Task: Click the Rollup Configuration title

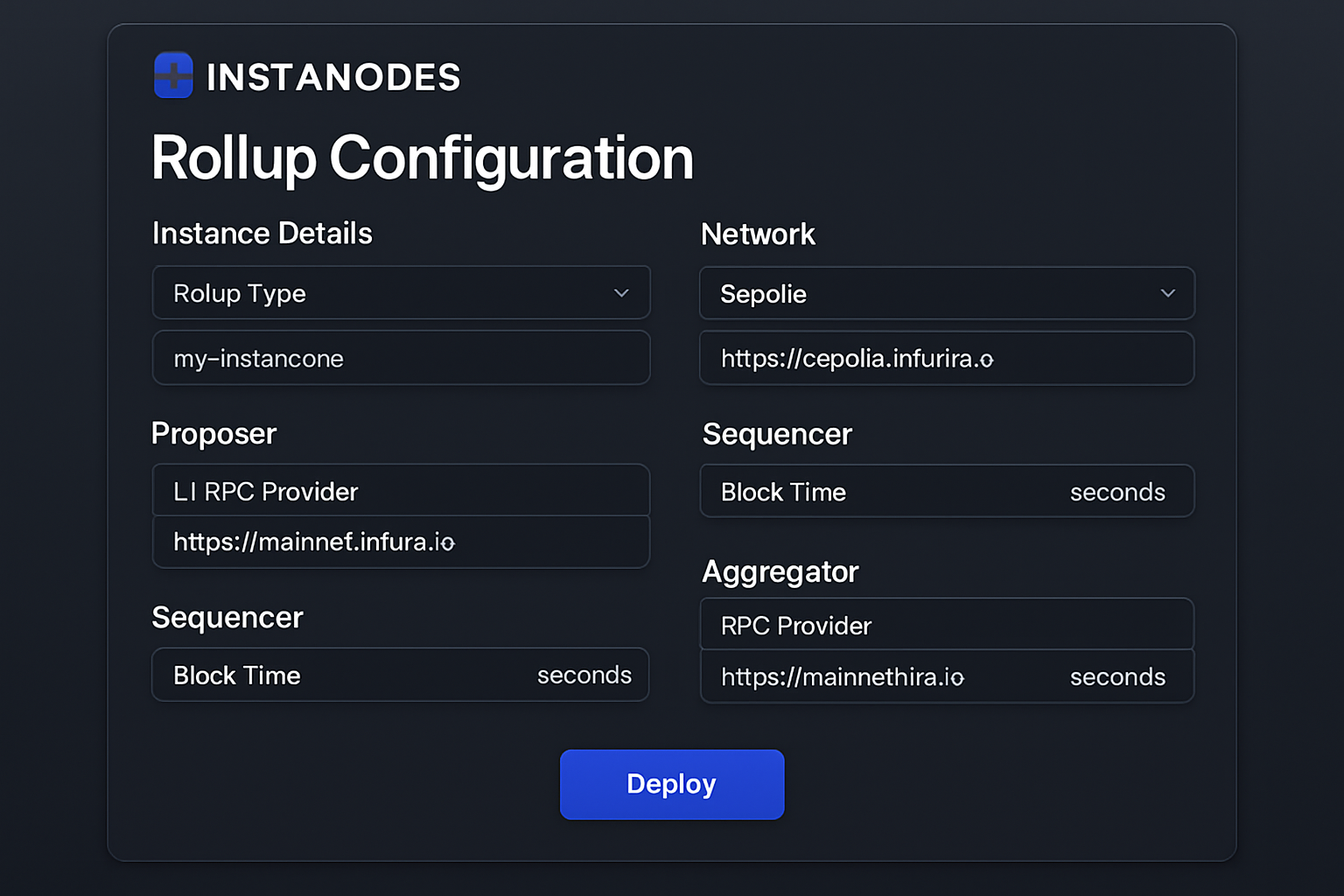Action: [x=422, y=158]
